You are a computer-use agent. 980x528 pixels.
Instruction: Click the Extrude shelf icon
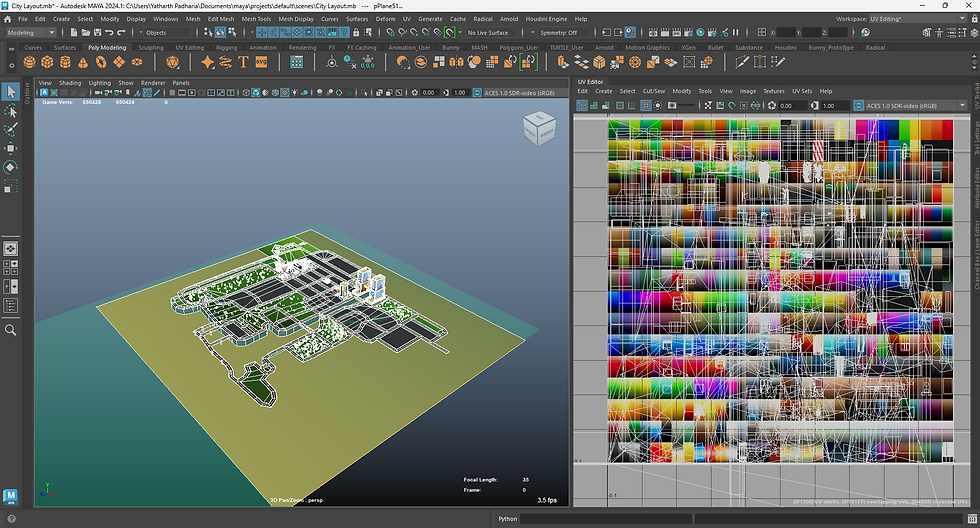pos(563,62)
